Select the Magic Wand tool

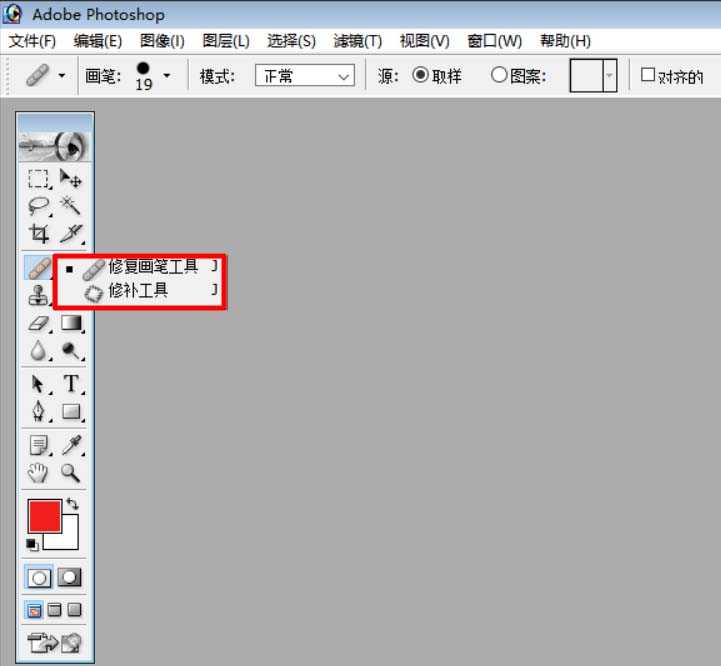[x=70, y=206]
